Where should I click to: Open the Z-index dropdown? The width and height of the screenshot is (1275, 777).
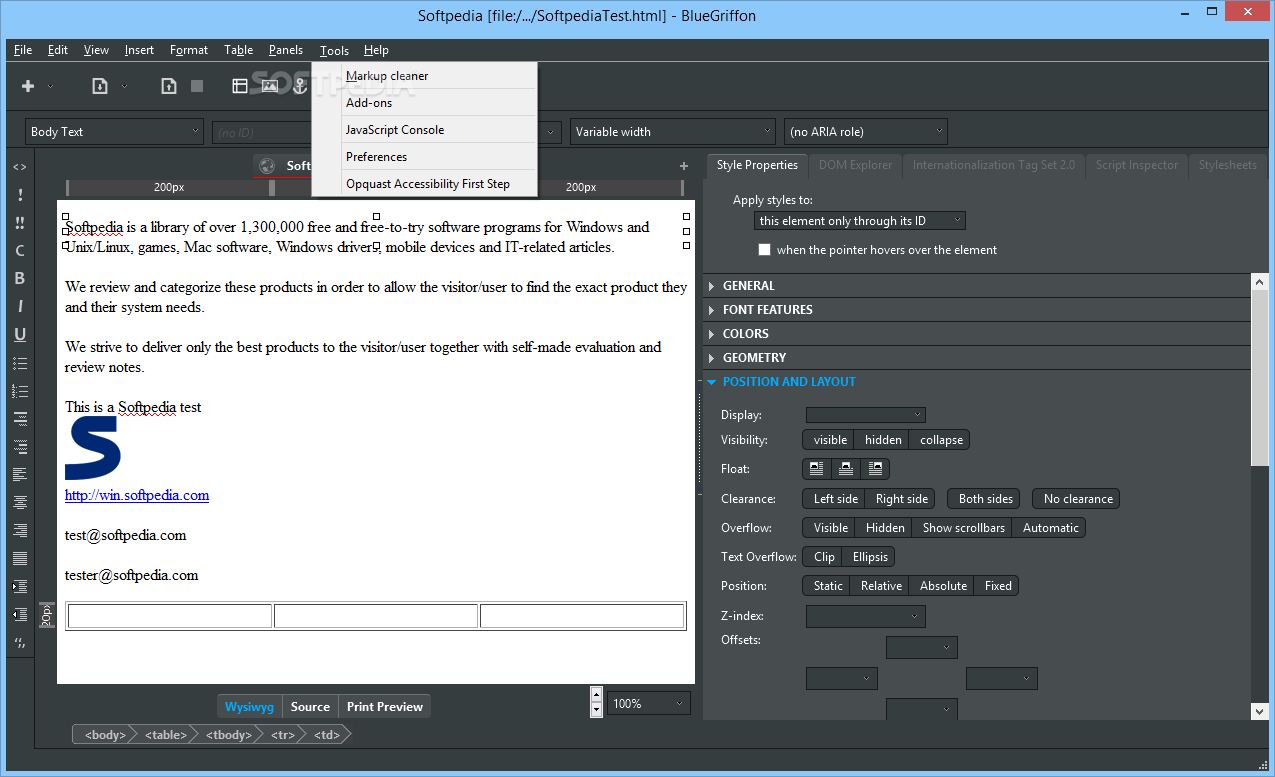865,617
